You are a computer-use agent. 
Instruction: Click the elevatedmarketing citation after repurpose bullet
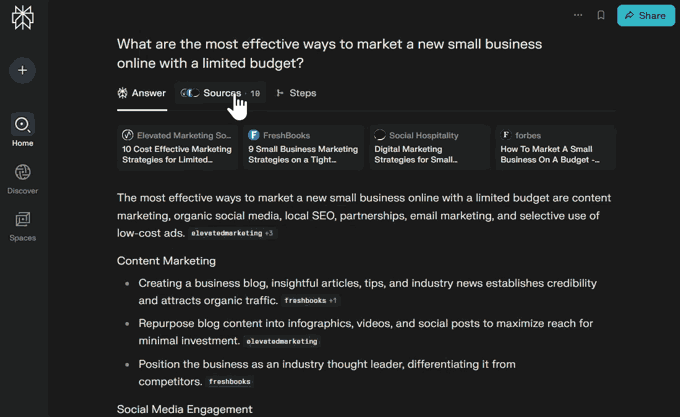(282, 341)
